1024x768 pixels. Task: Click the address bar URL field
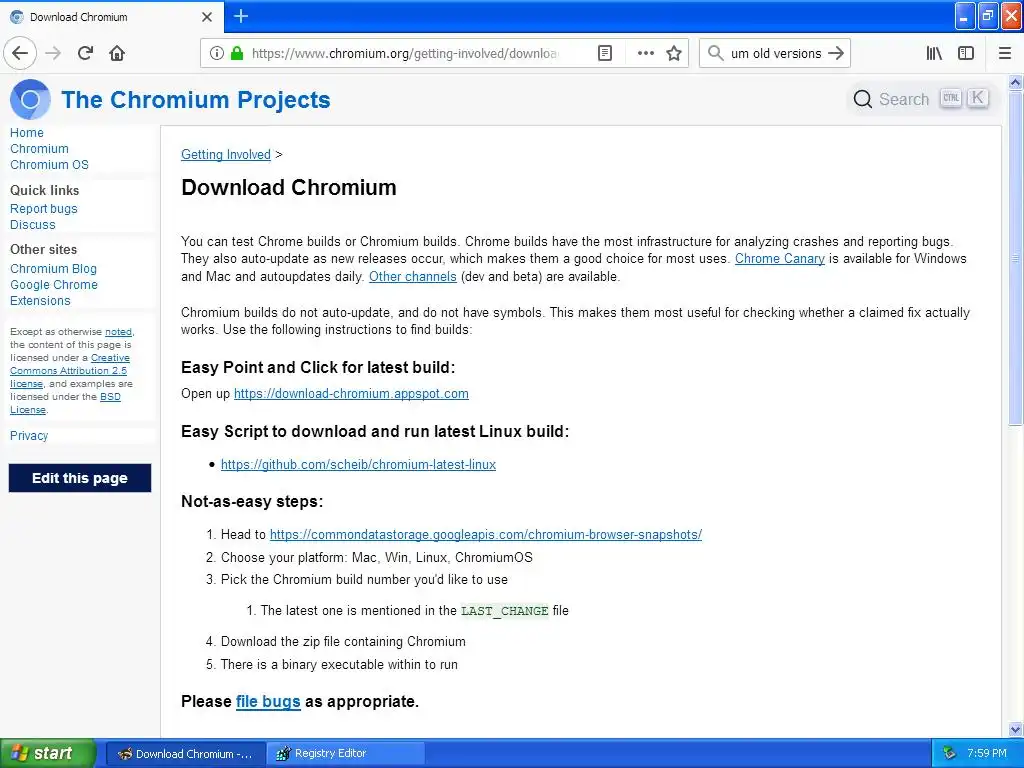coord(405,53)
